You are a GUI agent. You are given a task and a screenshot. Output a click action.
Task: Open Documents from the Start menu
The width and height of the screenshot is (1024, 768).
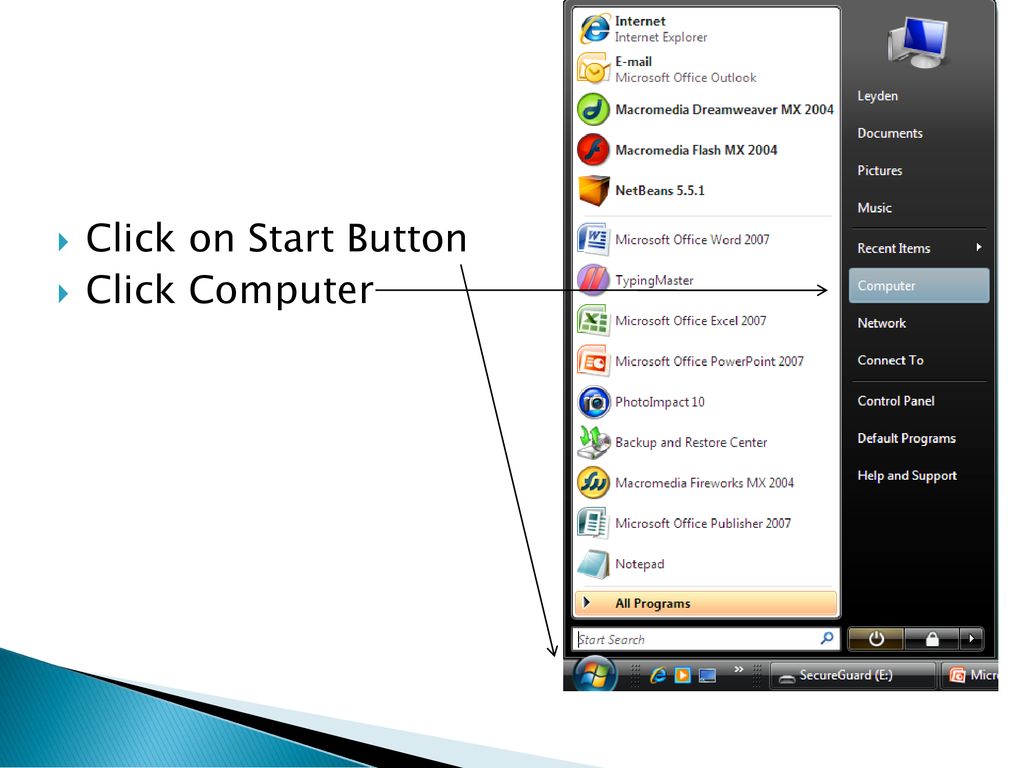[890, 133]
